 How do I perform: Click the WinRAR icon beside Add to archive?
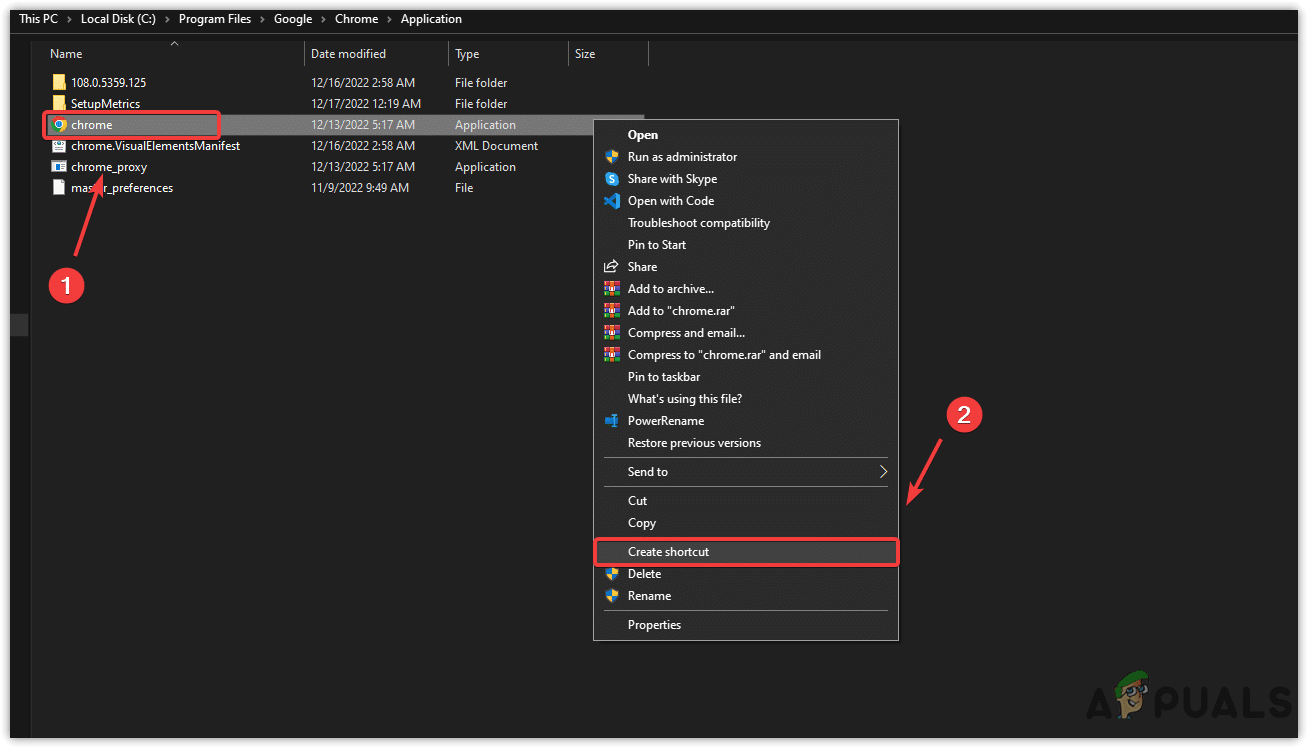(x=612, y=289)
